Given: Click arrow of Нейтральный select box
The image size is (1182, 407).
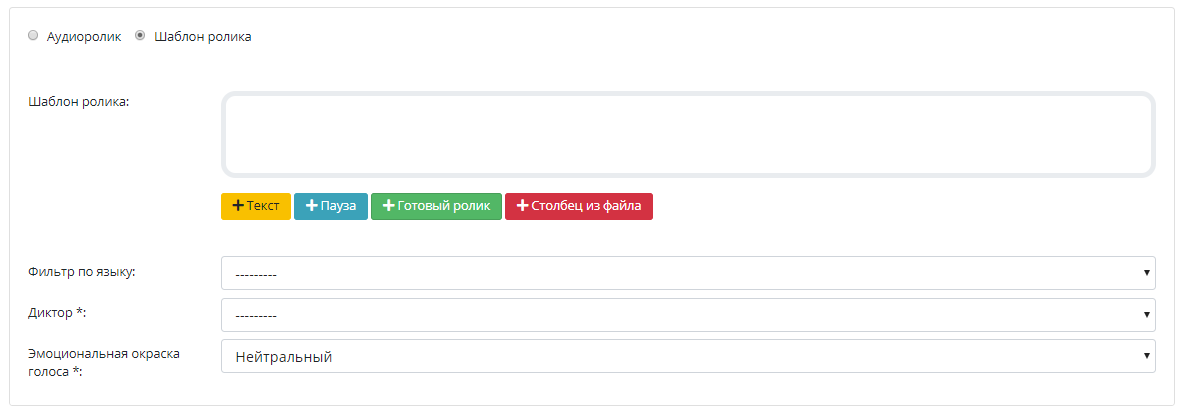Looking at the screenshot, I should click(x=1147, y=356).
